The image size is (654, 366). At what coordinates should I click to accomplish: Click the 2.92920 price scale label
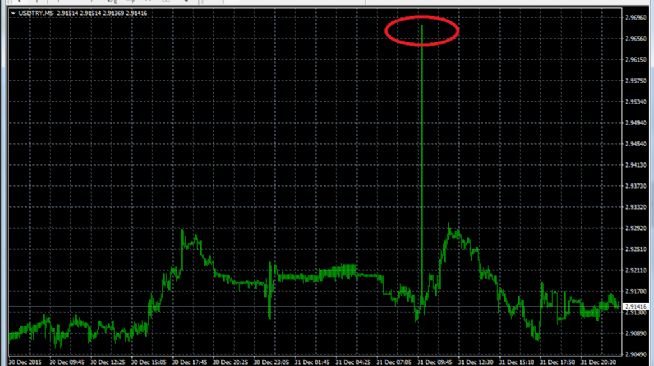pos(636,228)
